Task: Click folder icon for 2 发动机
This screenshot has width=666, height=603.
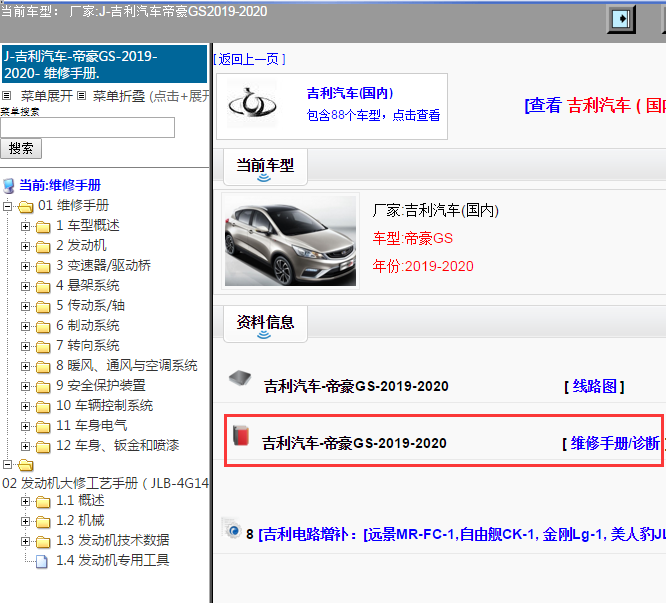Action: [43, 247]
